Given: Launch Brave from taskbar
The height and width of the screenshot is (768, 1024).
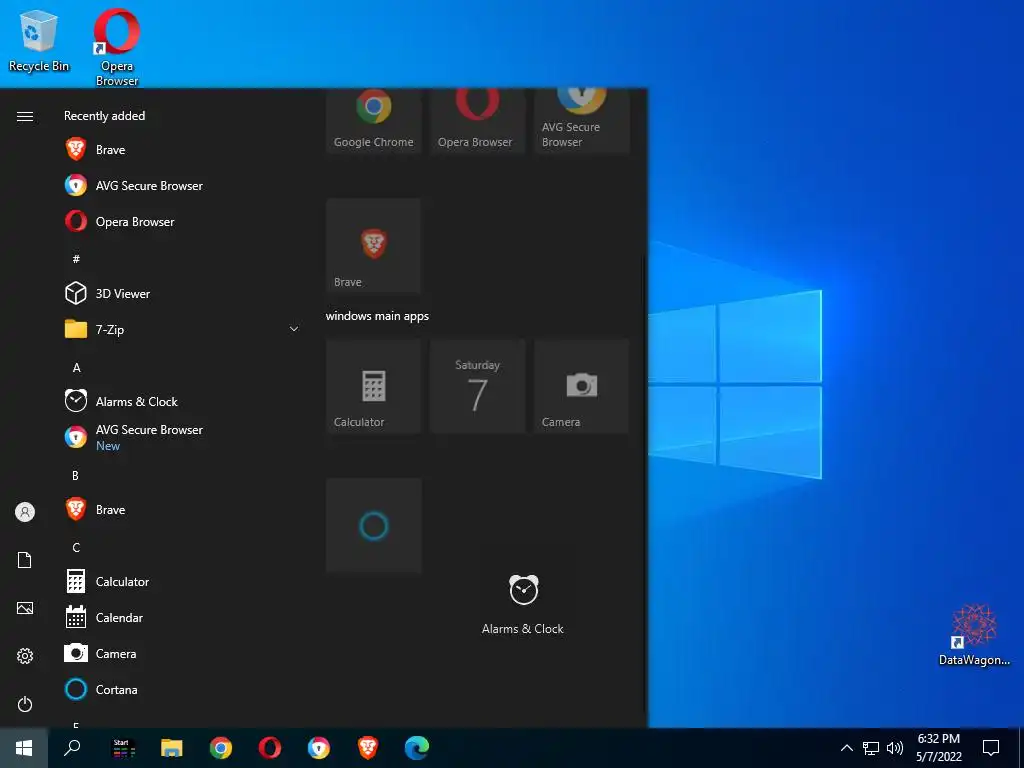Looking at the screenshot, I should tap(368, 748).
